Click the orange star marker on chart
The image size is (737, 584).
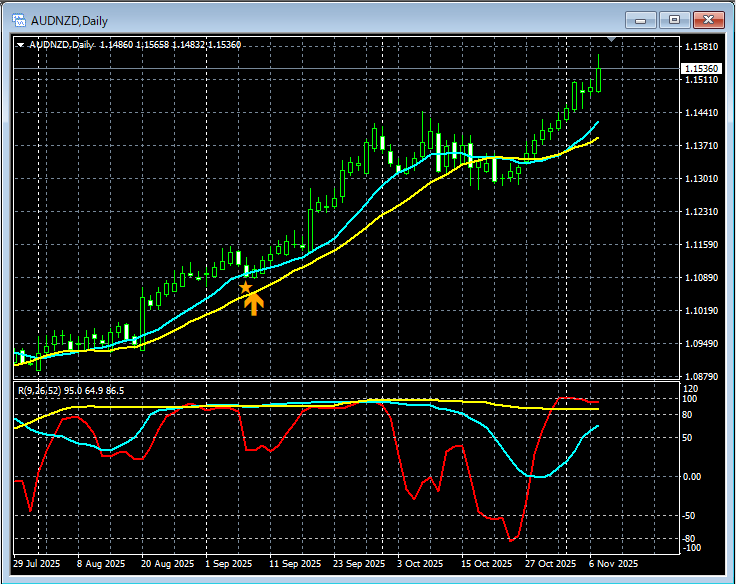coord(245,287)
